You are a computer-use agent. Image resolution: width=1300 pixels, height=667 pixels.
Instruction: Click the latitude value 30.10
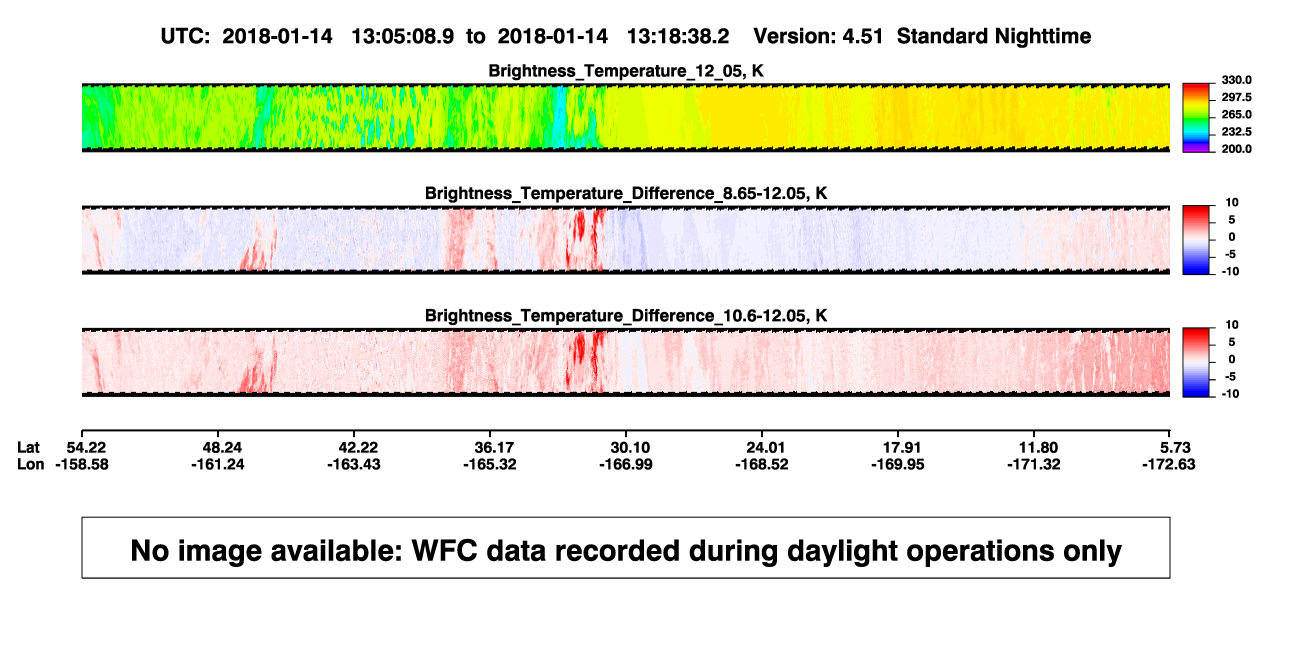[x=626, y=446]
